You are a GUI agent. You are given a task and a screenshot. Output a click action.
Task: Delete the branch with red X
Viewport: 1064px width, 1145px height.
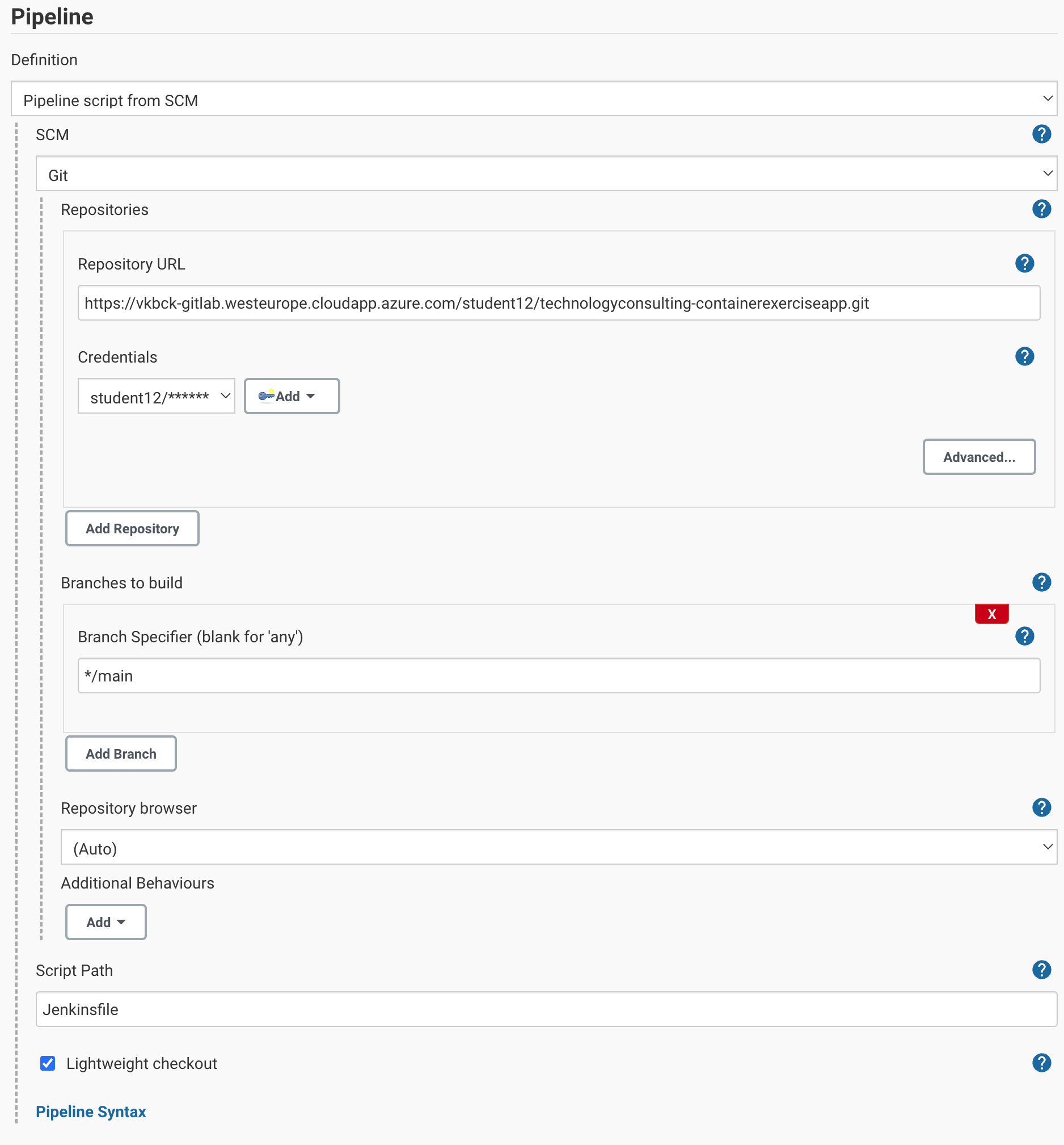[x=991, y=614]
